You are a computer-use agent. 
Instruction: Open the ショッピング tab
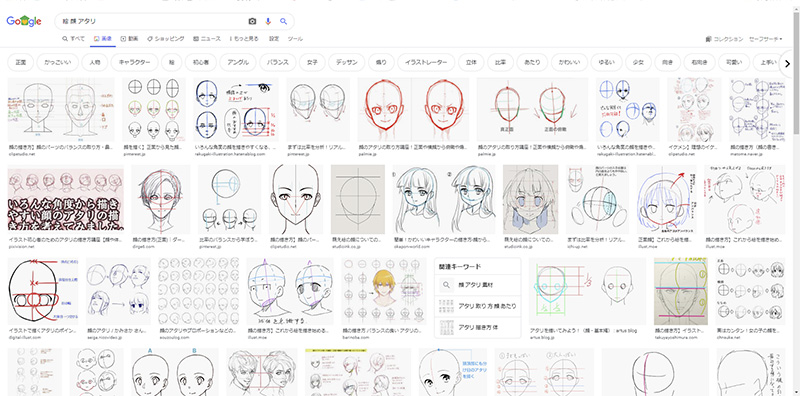[x=166, y=39]
